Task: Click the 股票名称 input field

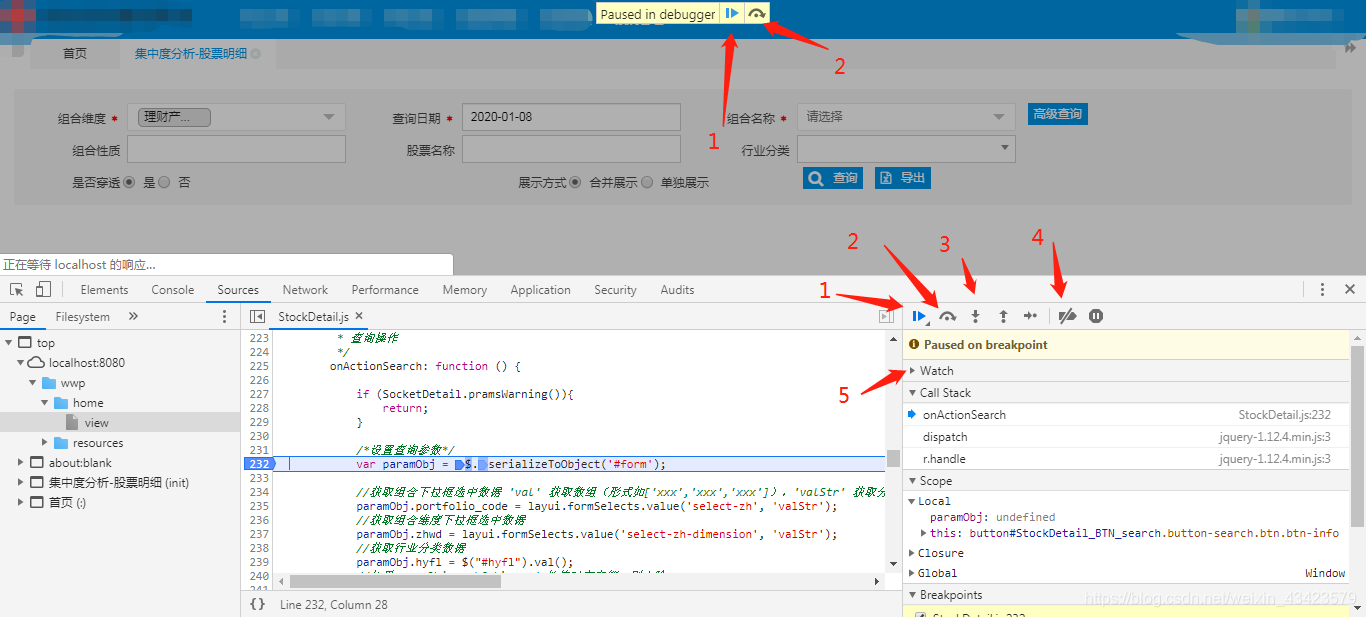Action: pyautogui.click(x=570, y=148)
